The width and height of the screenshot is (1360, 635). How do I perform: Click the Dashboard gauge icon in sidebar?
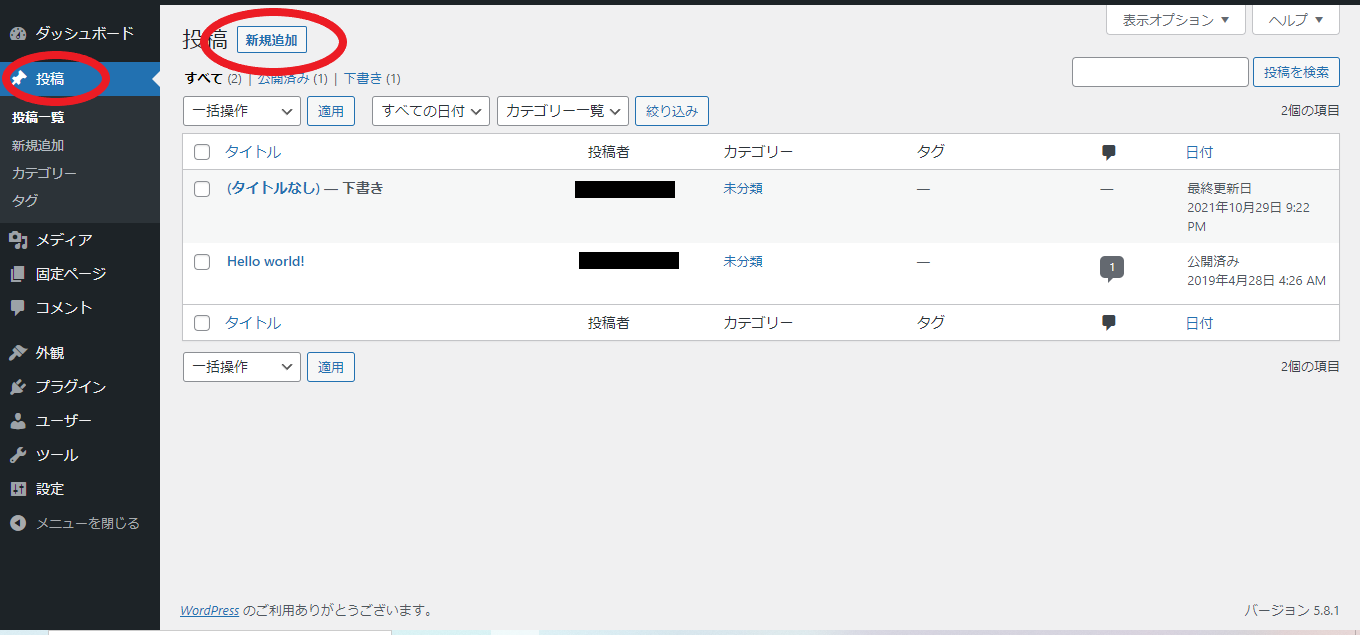(18, 34)
